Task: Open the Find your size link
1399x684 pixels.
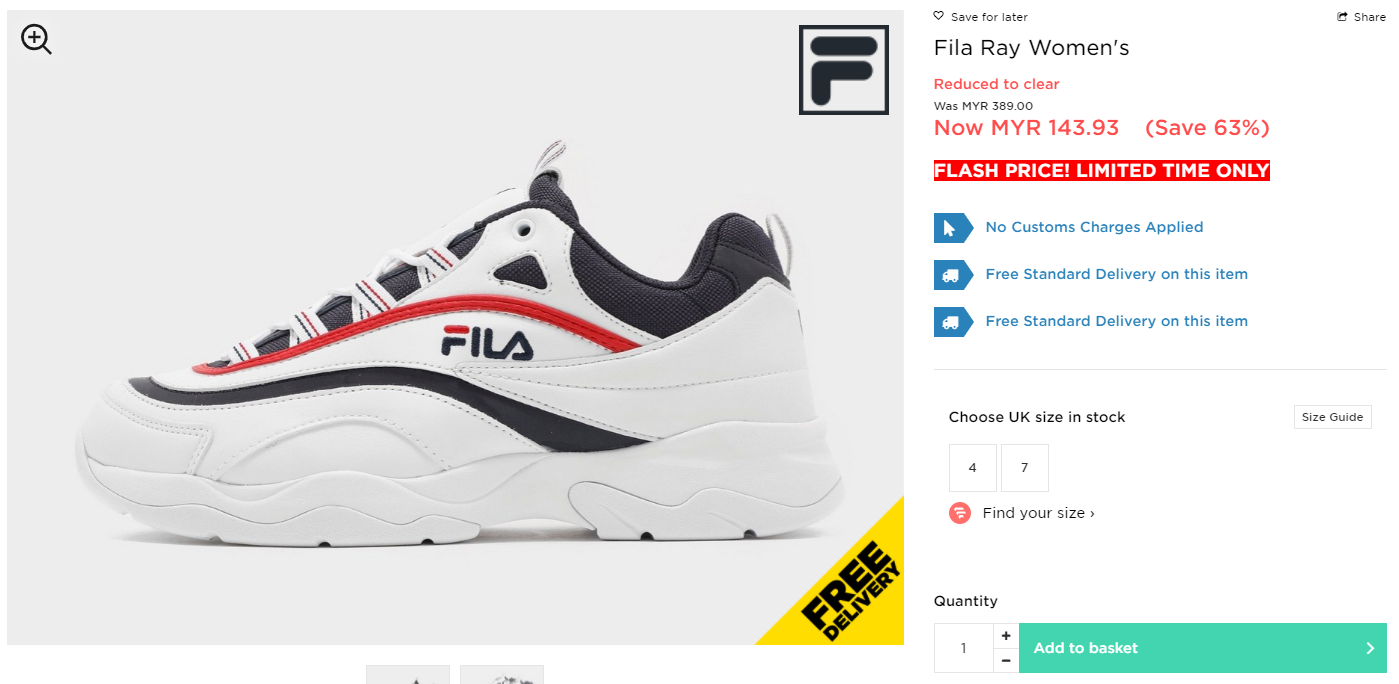Action: point(1038,513)
